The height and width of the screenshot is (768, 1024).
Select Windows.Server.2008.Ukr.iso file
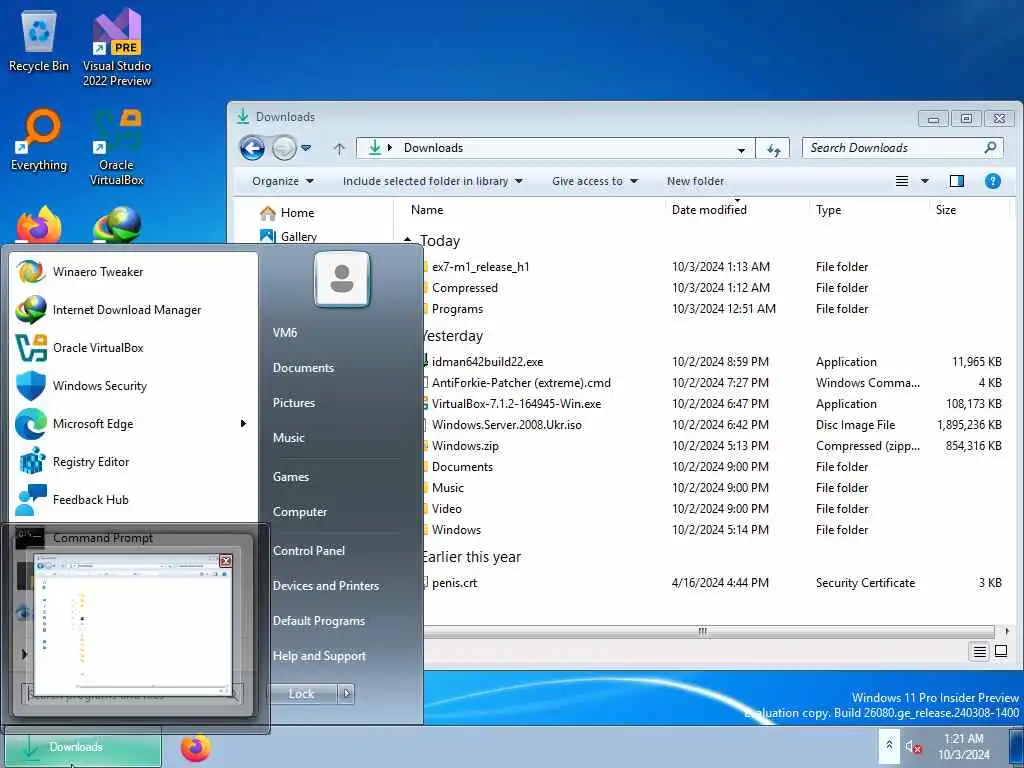[x=507, y=424]
